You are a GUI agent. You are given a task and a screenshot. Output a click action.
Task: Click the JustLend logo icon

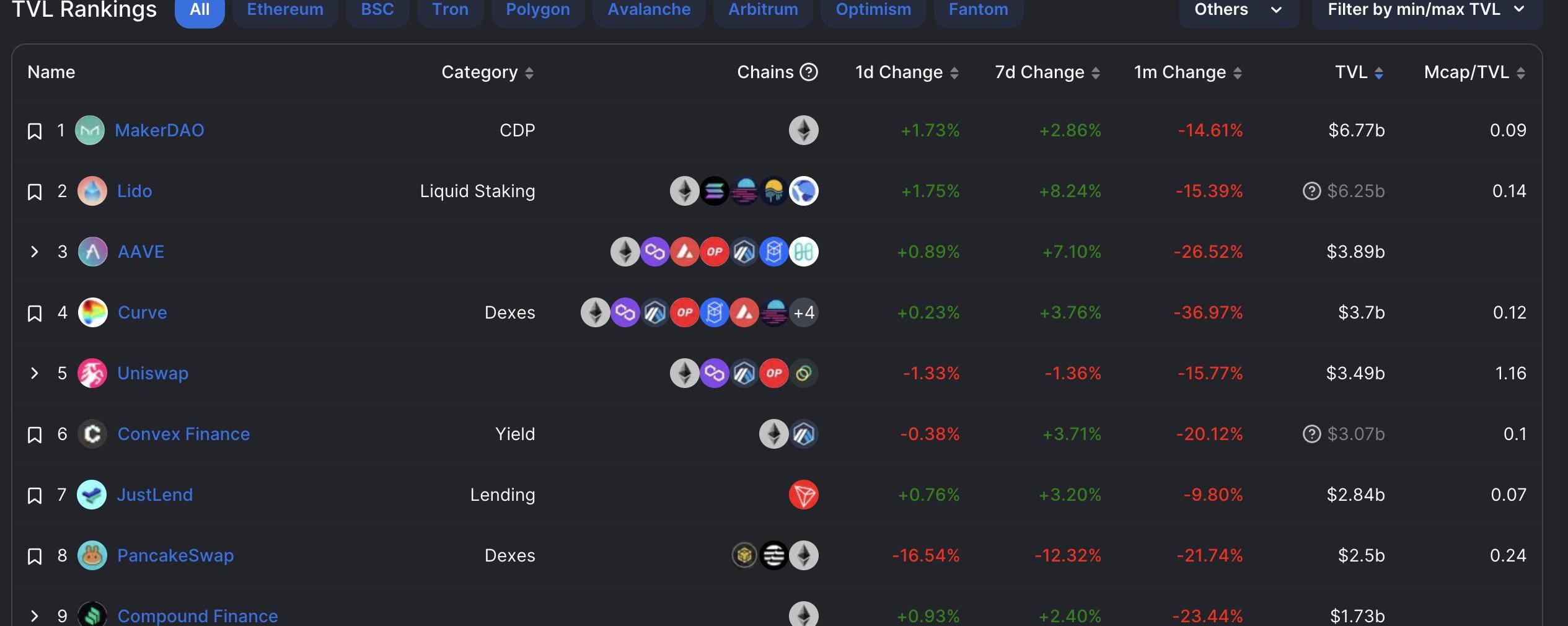tap(92, 495)
